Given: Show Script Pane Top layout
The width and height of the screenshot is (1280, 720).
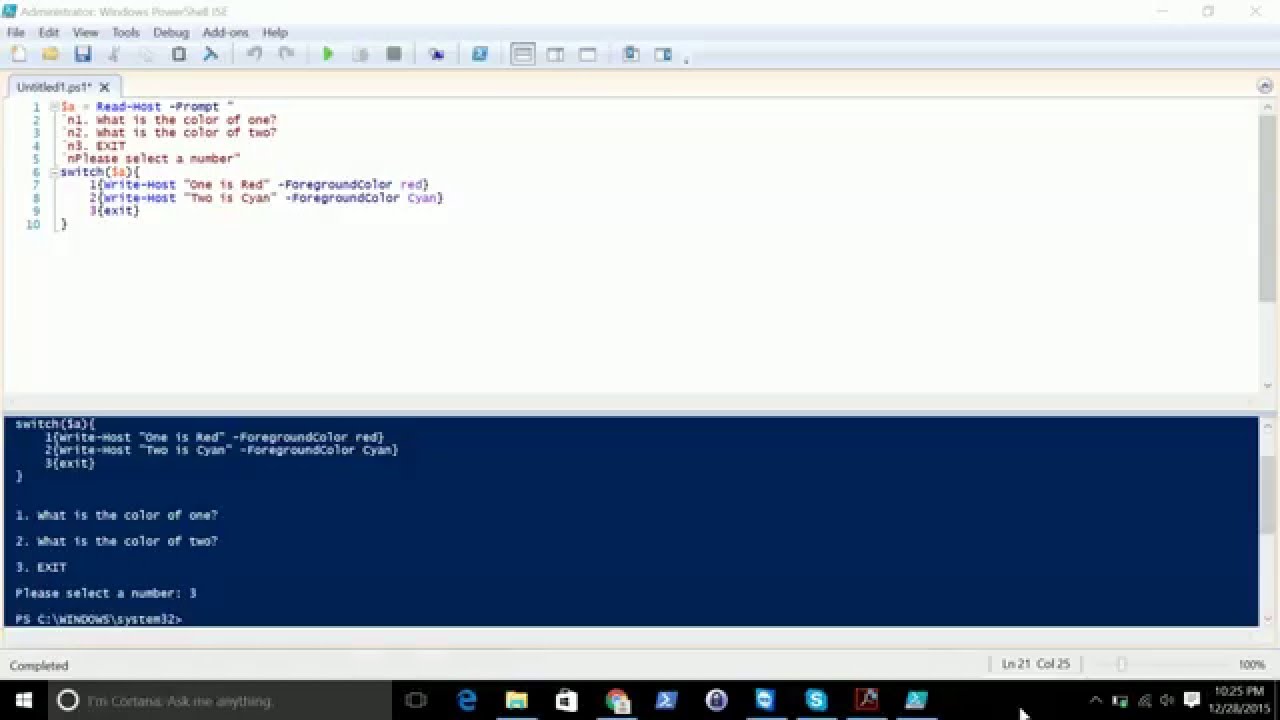Looking at the screenshot, I should [x=523, y=54].
